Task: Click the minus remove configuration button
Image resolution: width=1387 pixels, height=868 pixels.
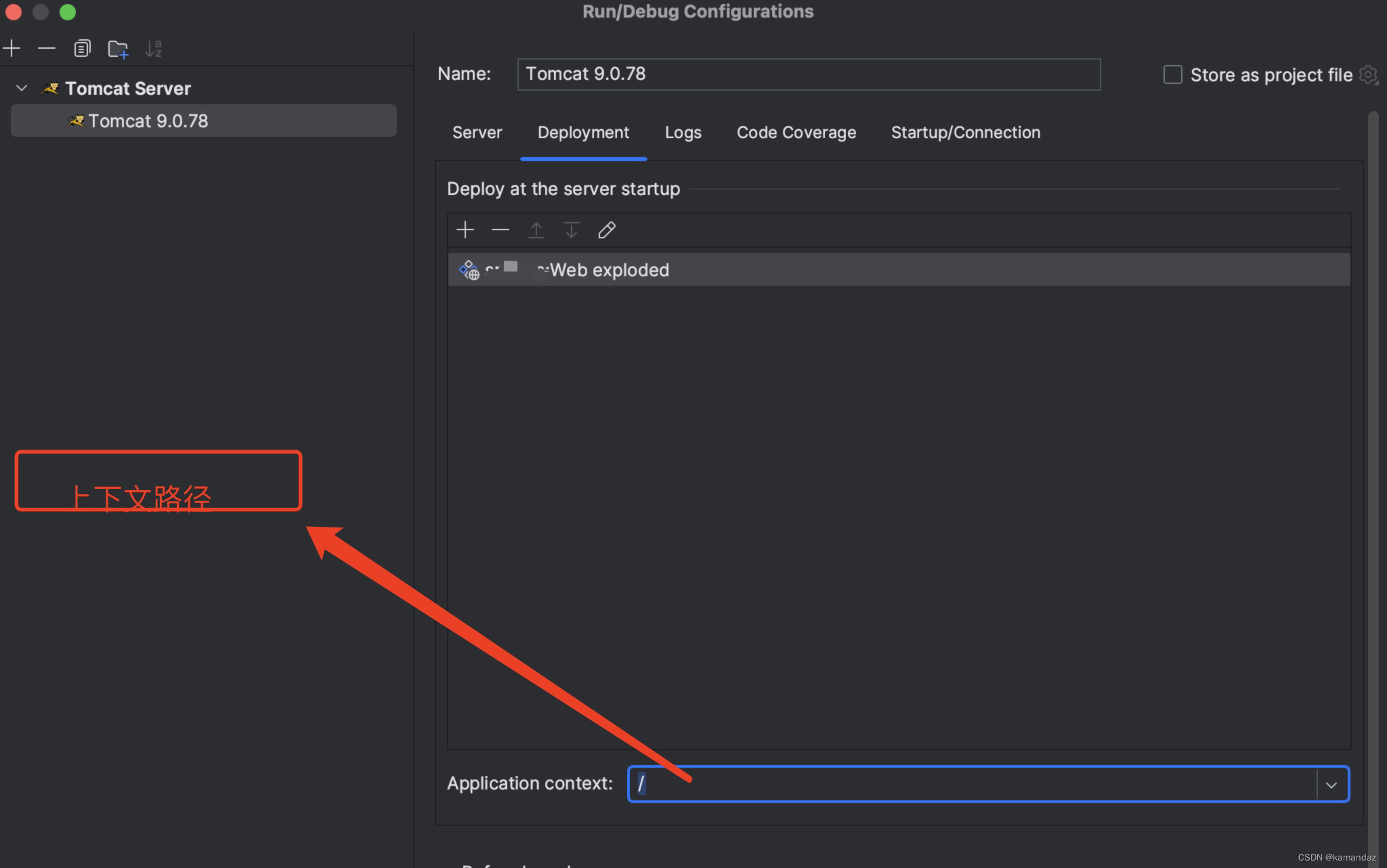Action: [46, 48]
